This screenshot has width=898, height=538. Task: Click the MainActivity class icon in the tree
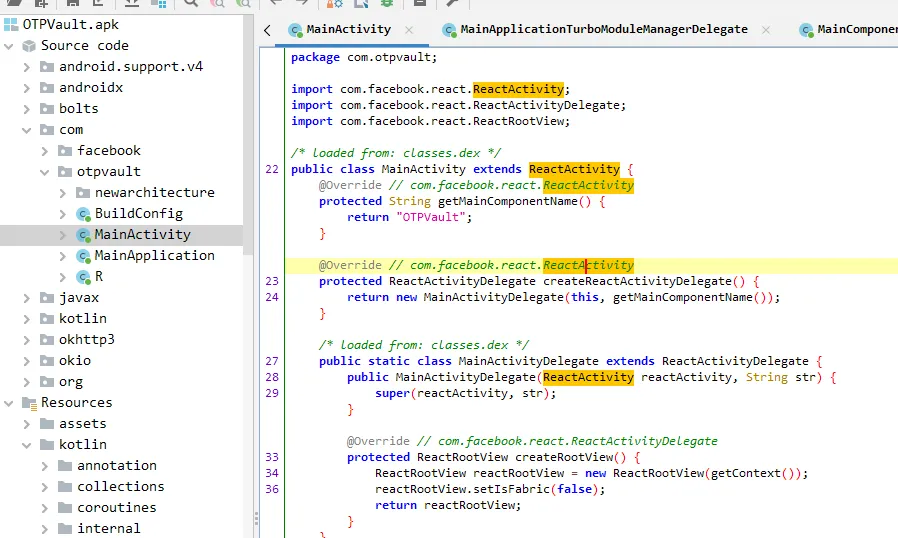click(x=84, y=235)
